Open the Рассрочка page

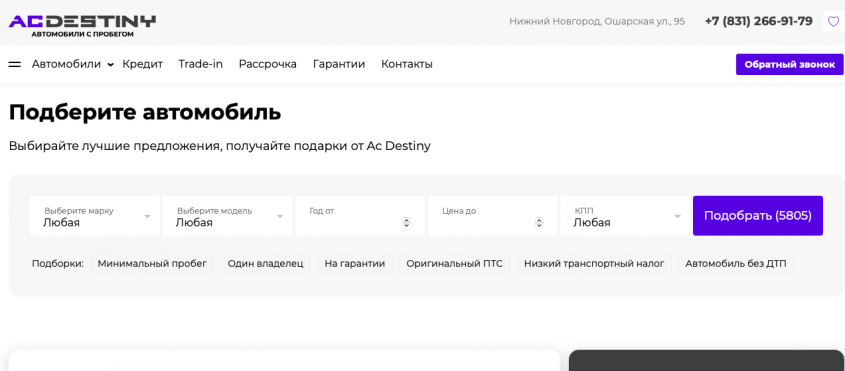coord(268,64)
